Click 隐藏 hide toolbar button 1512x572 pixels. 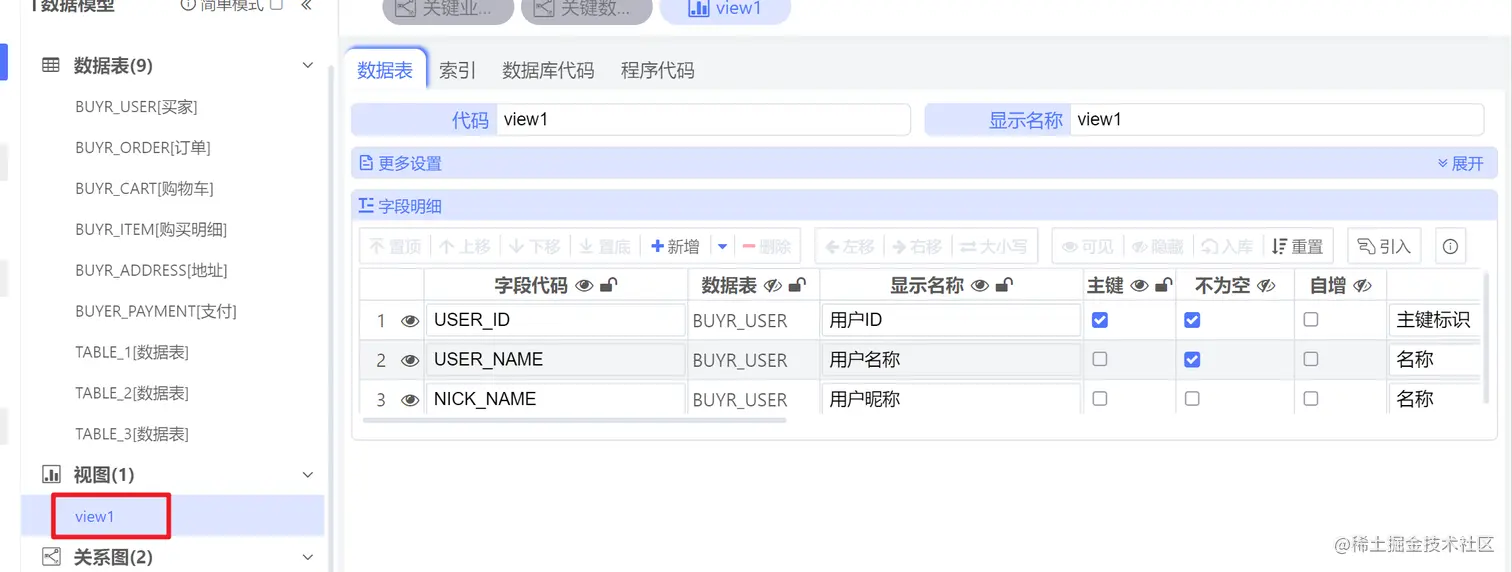1157,246
